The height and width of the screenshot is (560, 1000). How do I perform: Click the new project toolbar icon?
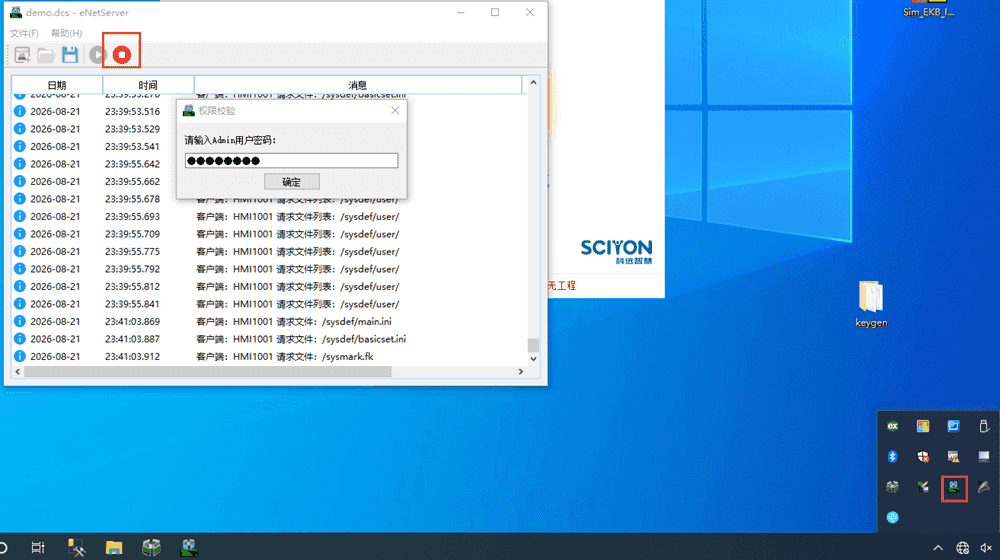coord(22,55)
